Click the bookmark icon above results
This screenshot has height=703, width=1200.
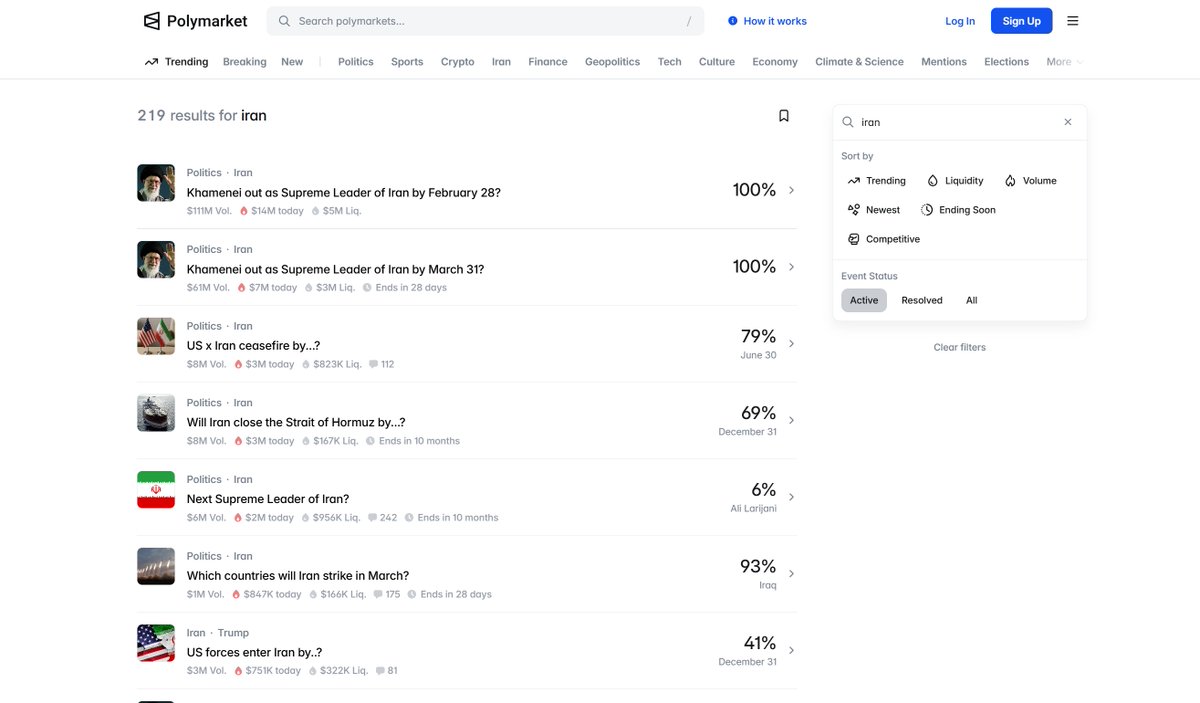pos(784,116)
